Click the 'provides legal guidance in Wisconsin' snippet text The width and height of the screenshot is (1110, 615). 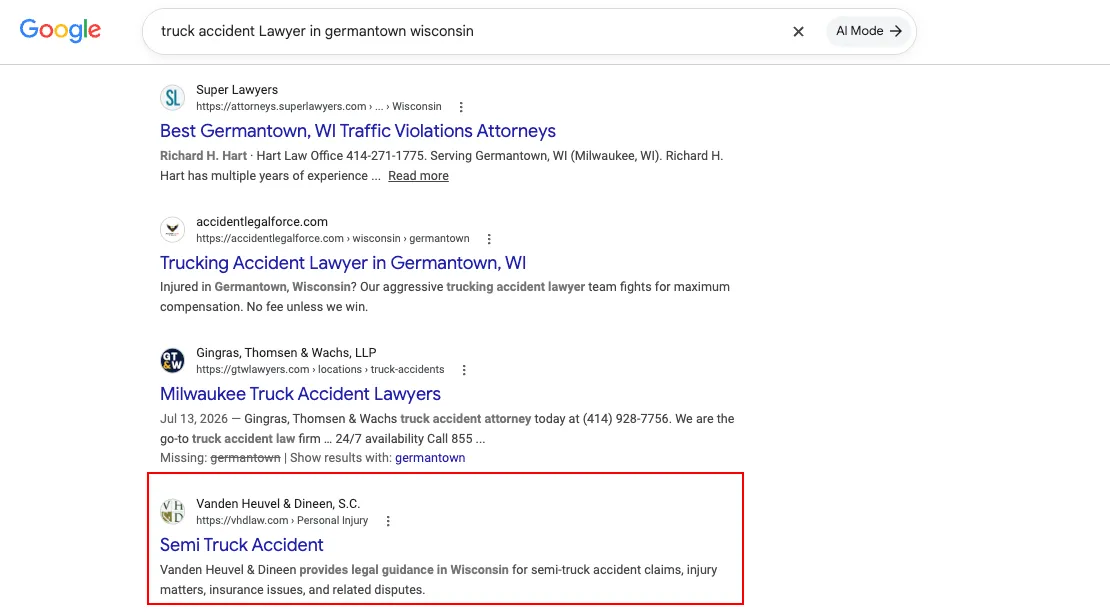point(404,570)
